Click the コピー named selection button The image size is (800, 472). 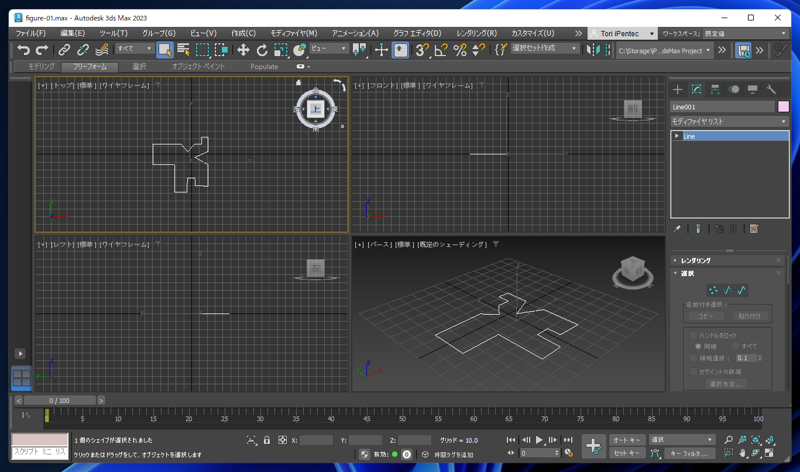point(706,316)
